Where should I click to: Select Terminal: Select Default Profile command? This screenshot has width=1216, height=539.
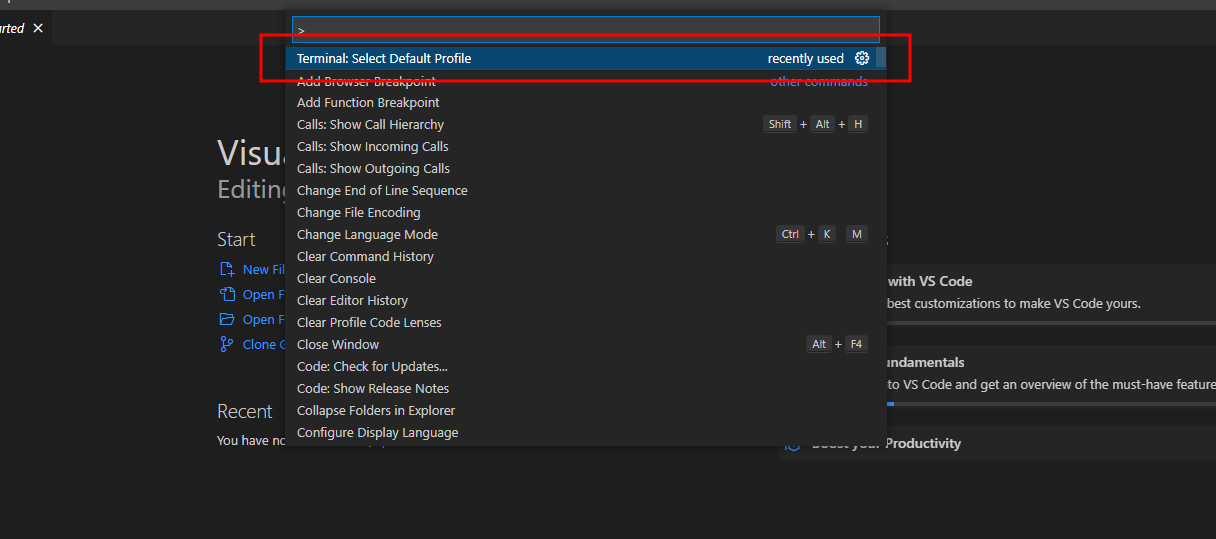pyautogui.click(x=581, y=58)
